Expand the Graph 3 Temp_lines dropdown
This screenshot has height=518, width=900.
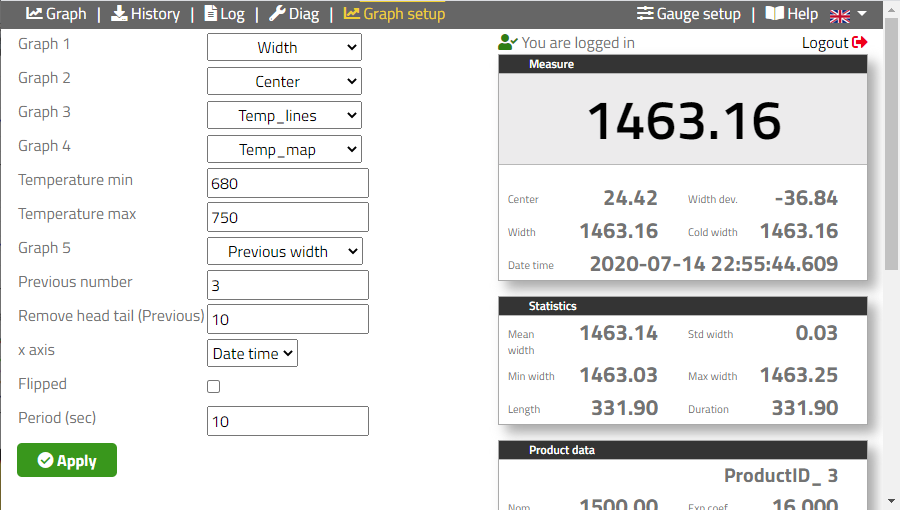click(284, 115)
